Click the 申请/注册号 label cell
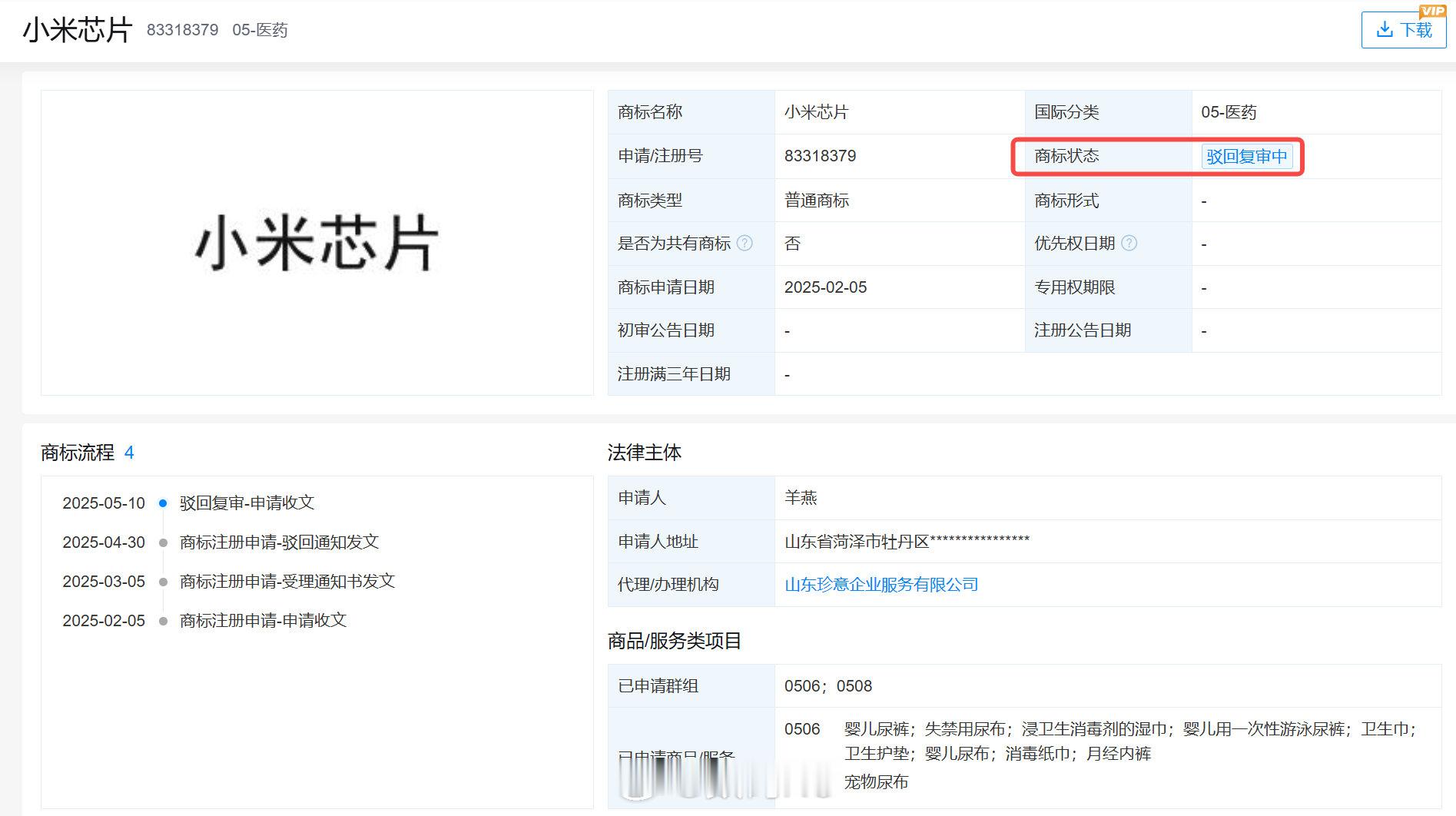 coord(692,156)
